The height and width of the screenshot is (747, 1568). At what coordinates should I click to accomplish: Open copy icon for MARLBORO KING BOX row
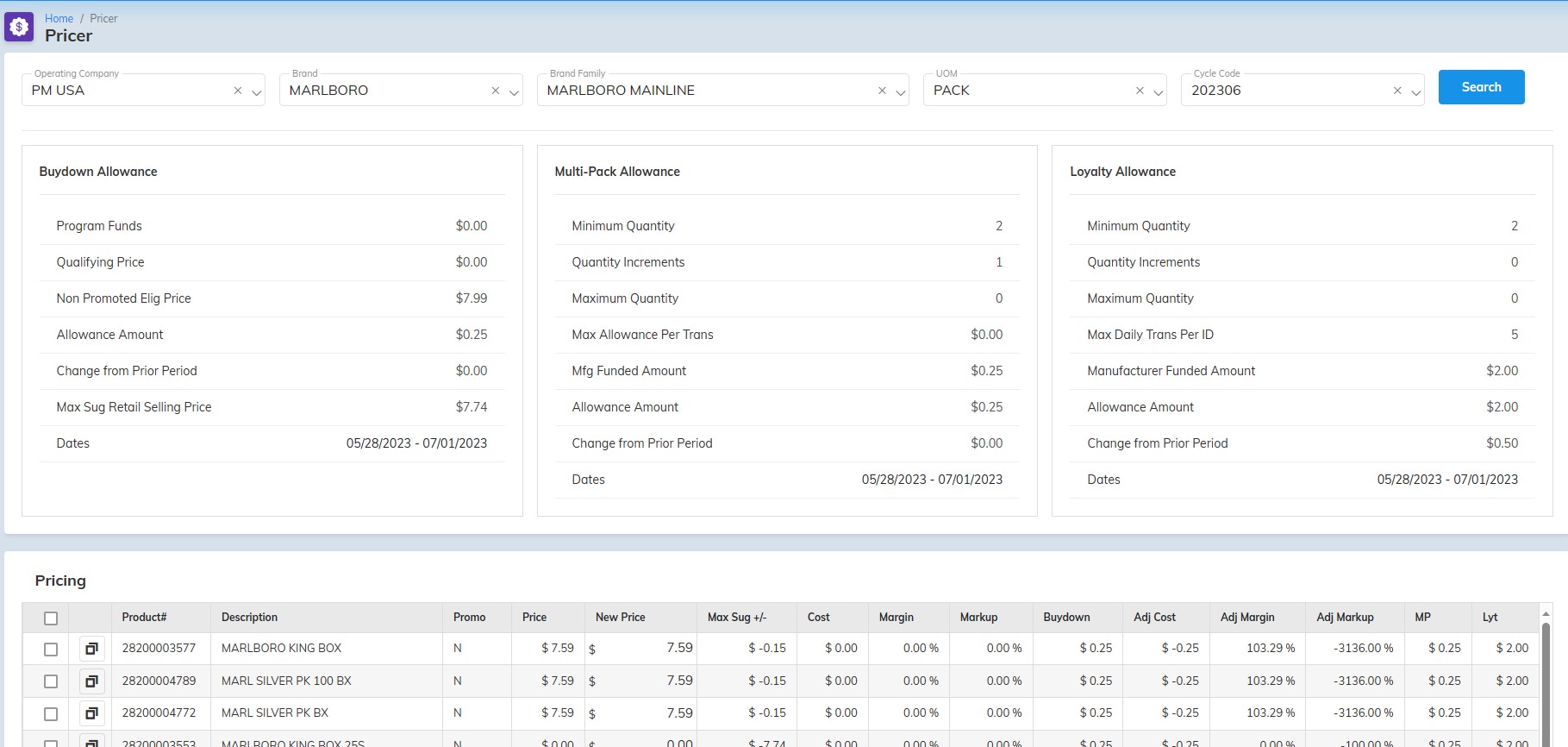(x=91, y=648)
